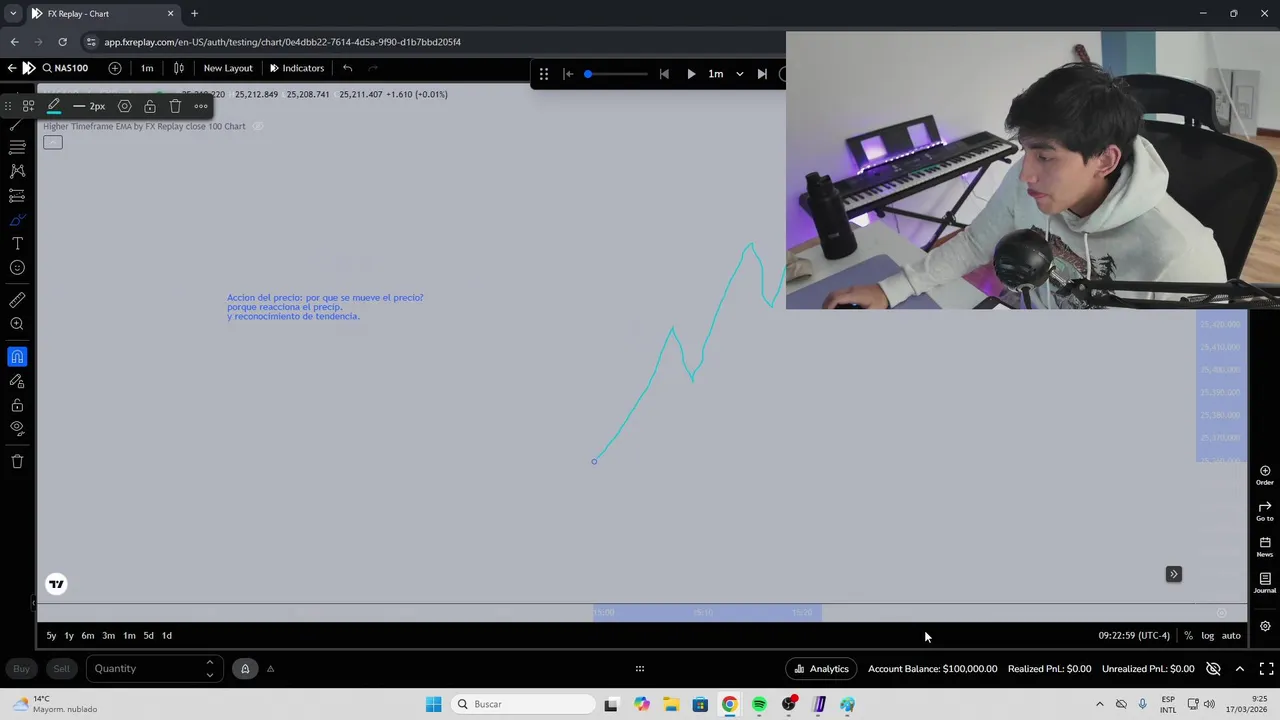Select the Fibonacci retracement lines tool
Screen dimensions: 1280x720
pyautogui.click(x=17, y=147)
